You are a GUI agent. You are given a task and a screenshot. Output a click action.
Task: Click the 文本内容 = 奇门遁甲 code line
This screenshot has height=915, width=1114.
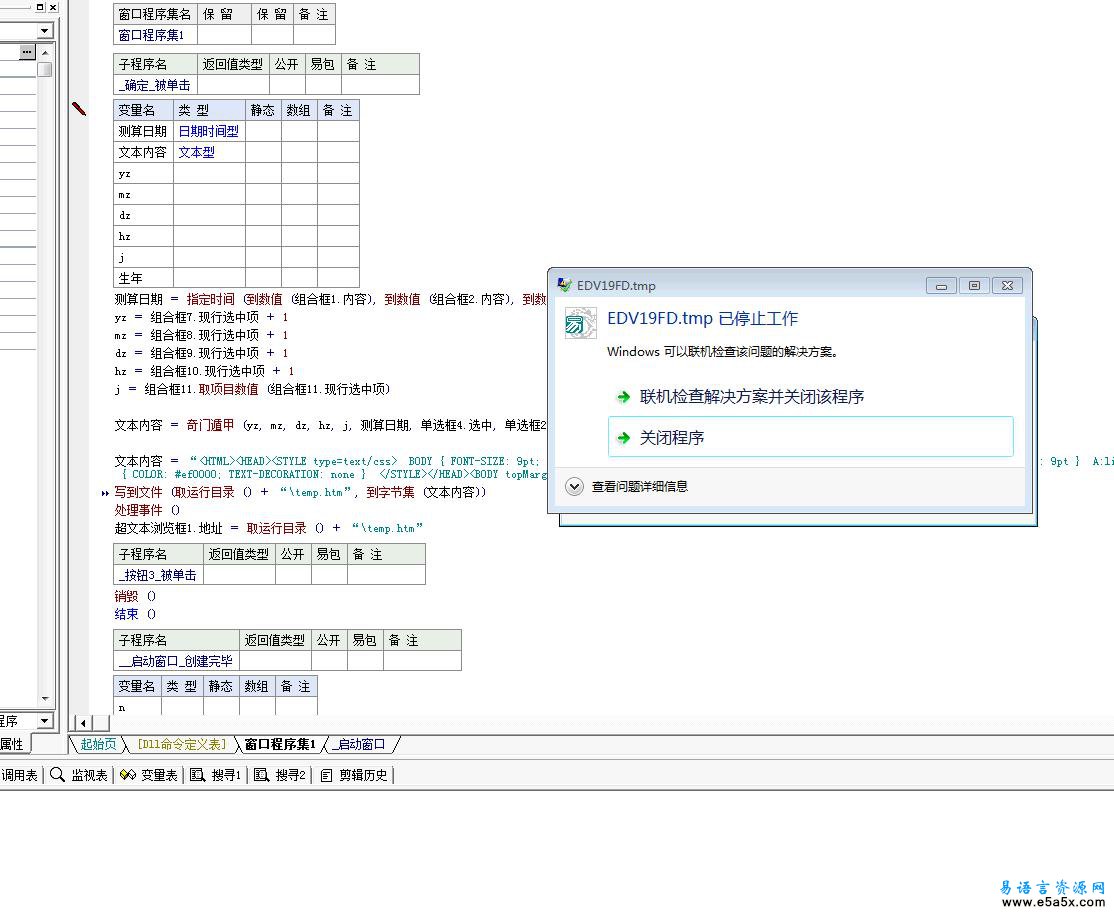click(330, 425)
